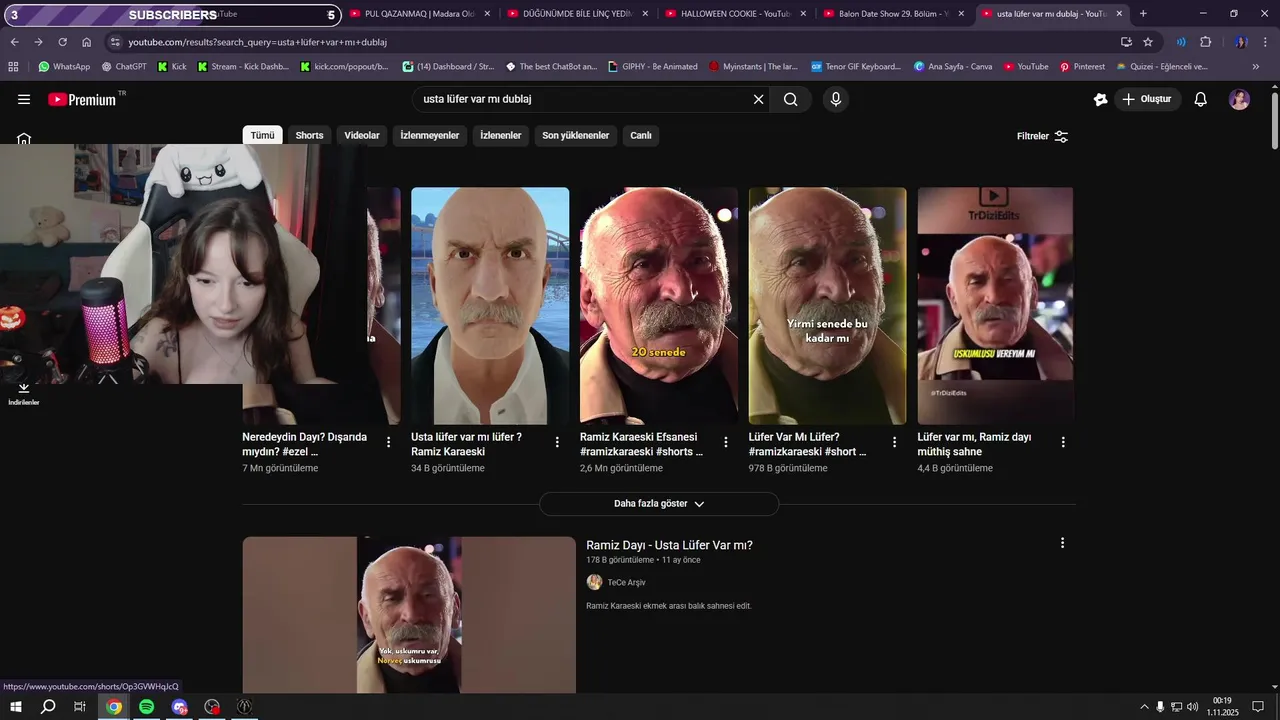
Task: Go to YouTube Premium home logo
Action: point(82,99)
